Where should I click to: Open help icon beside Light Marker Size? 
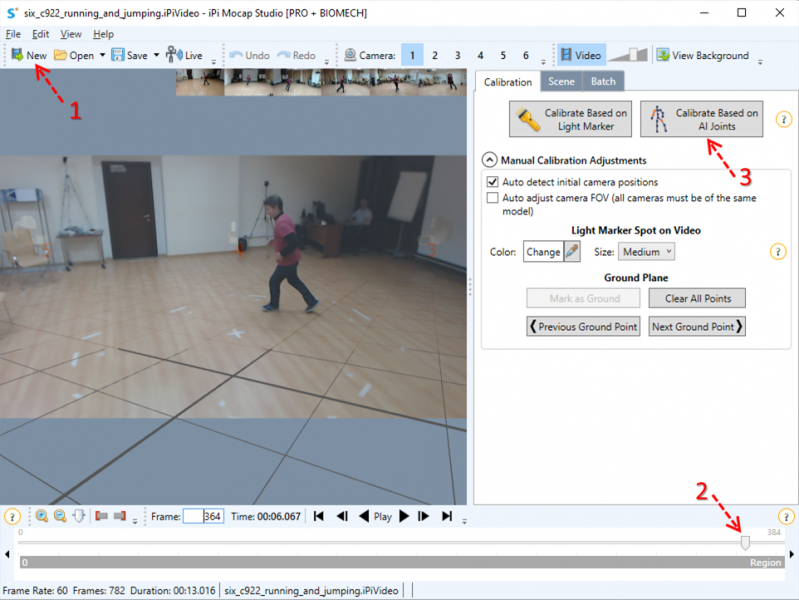778,252
